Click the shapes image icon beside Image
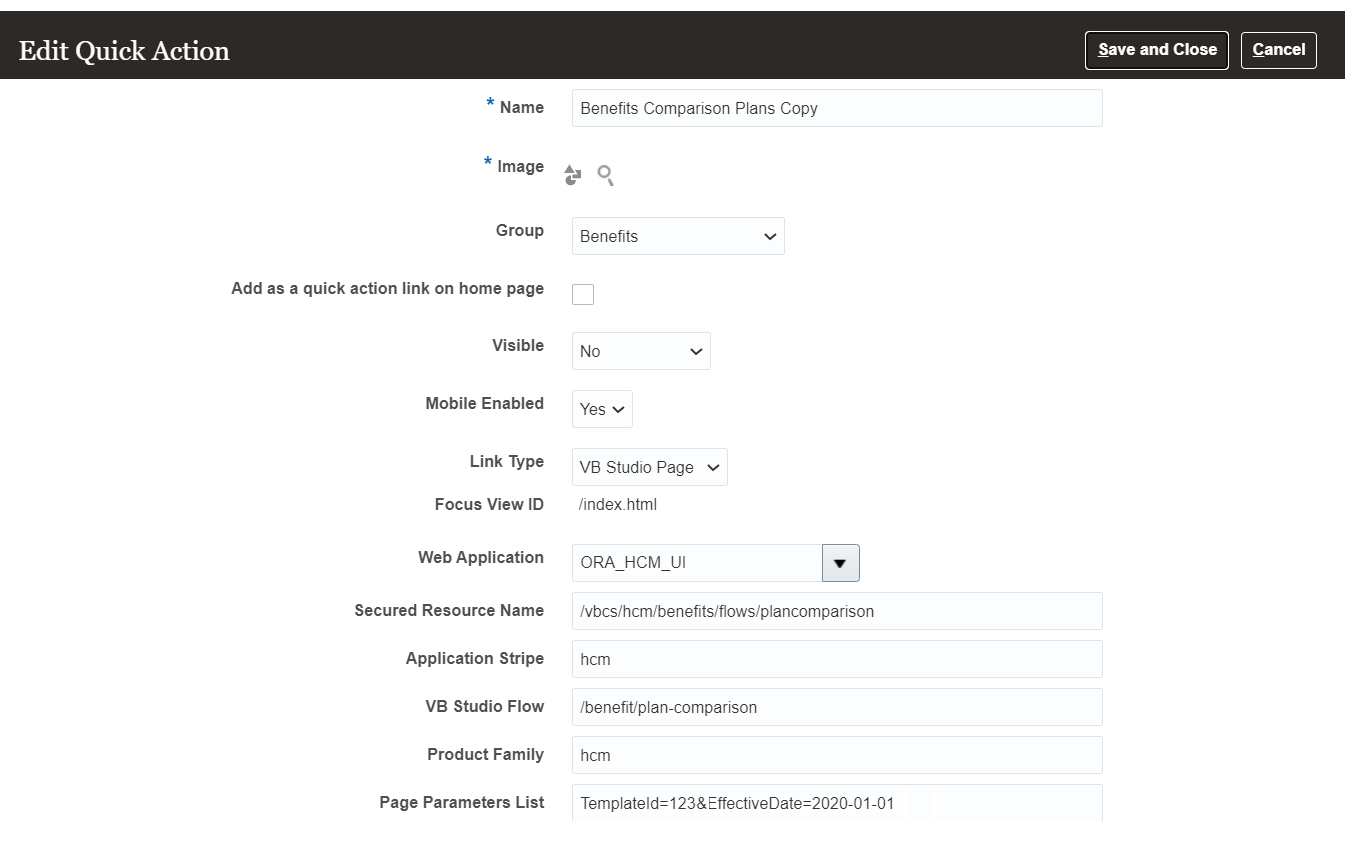Image resolution: width=1358 pixels, height=845 pixels. pos(572,176)
